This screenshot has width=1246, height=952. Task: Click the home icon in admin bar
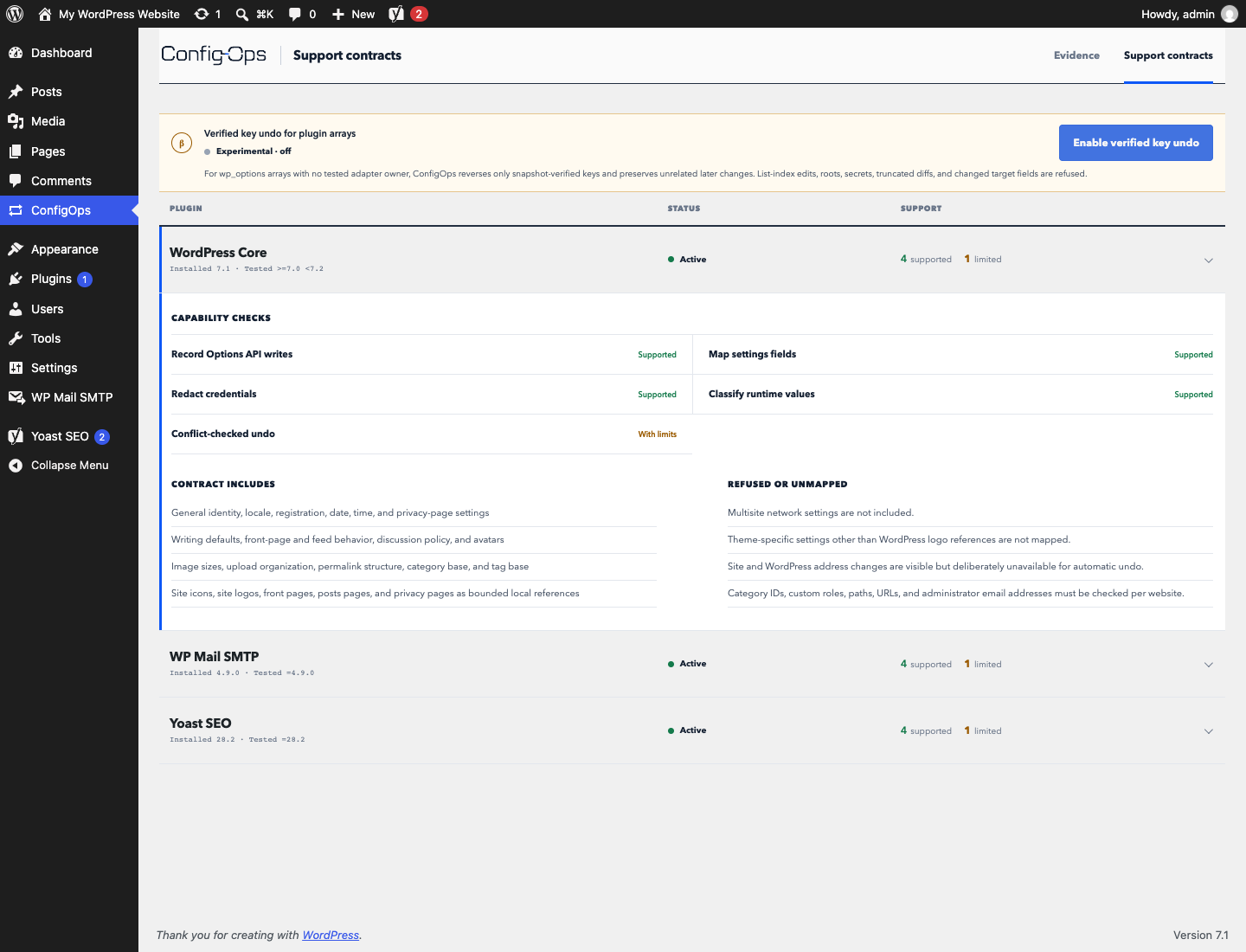pyautogui.click(x=45, y=14)
